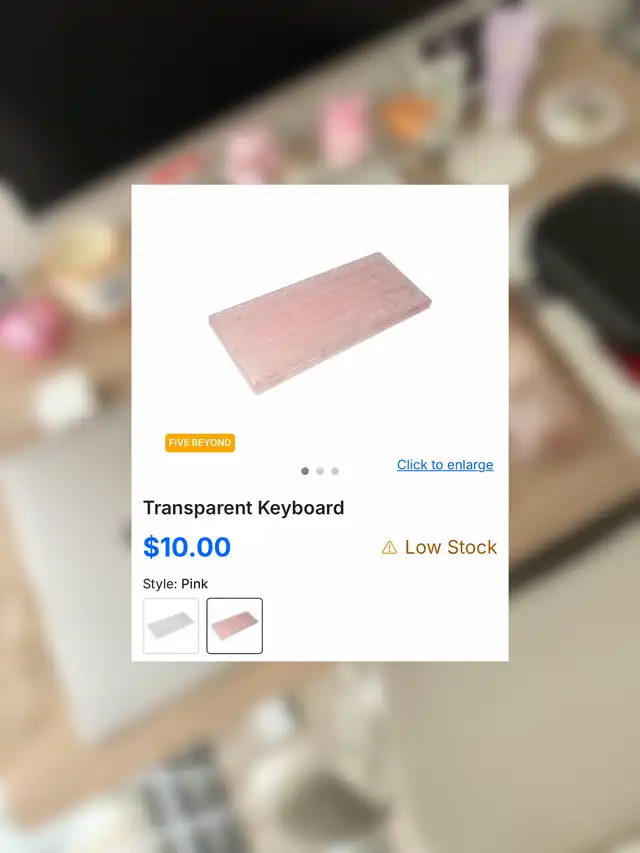This screenshot has width=640, height=853.
Task: Click the Low Stock status text
Action: click(451, 547)
